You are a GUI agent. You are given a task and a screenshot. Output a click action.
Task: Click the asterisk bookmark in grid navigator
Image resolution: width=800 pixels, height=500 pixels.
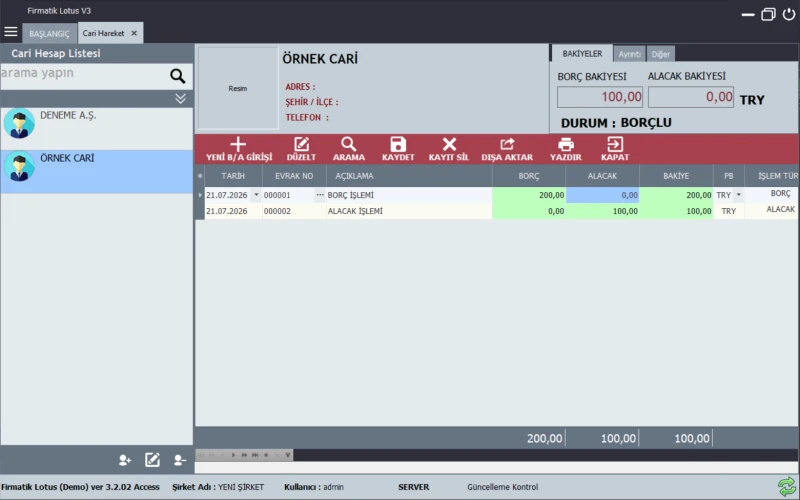click(266, 455)
